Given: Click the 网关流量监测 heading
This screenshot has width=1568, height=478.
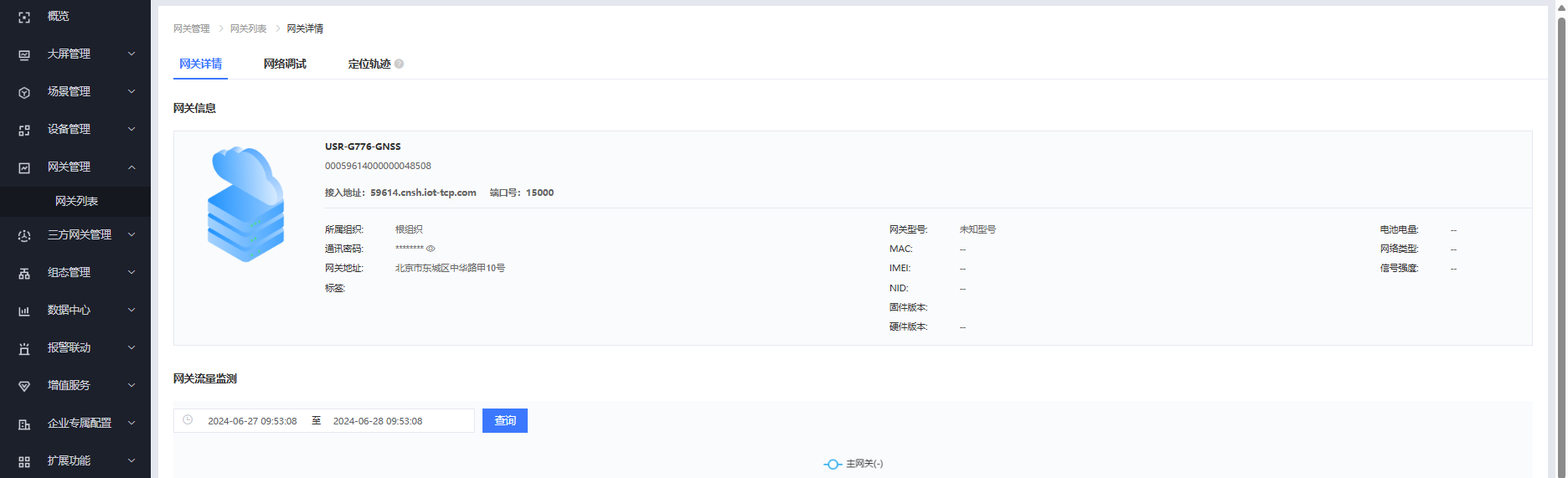Looking at the screenshot, I should click(x=205, y=378).
